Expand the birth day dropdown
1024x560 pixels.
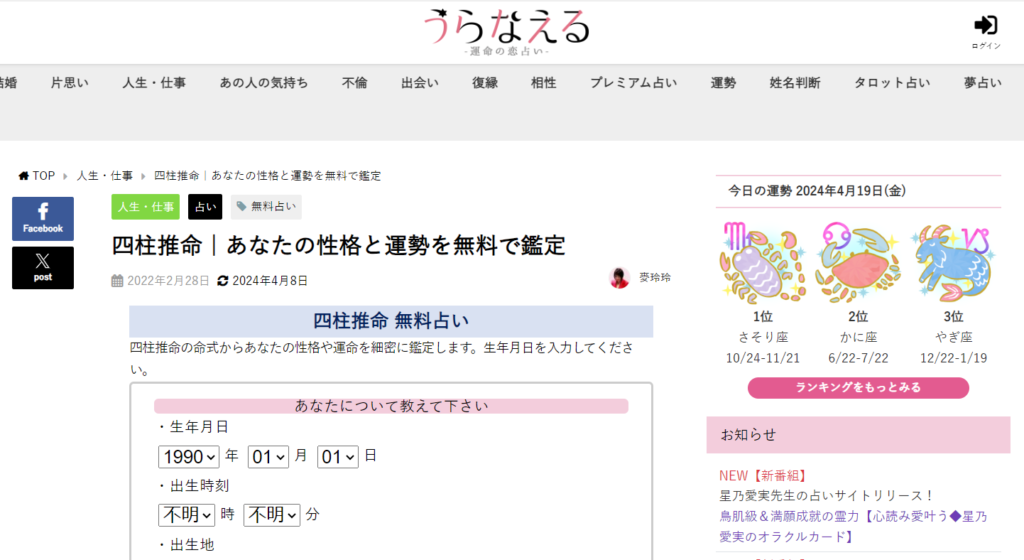337,457
